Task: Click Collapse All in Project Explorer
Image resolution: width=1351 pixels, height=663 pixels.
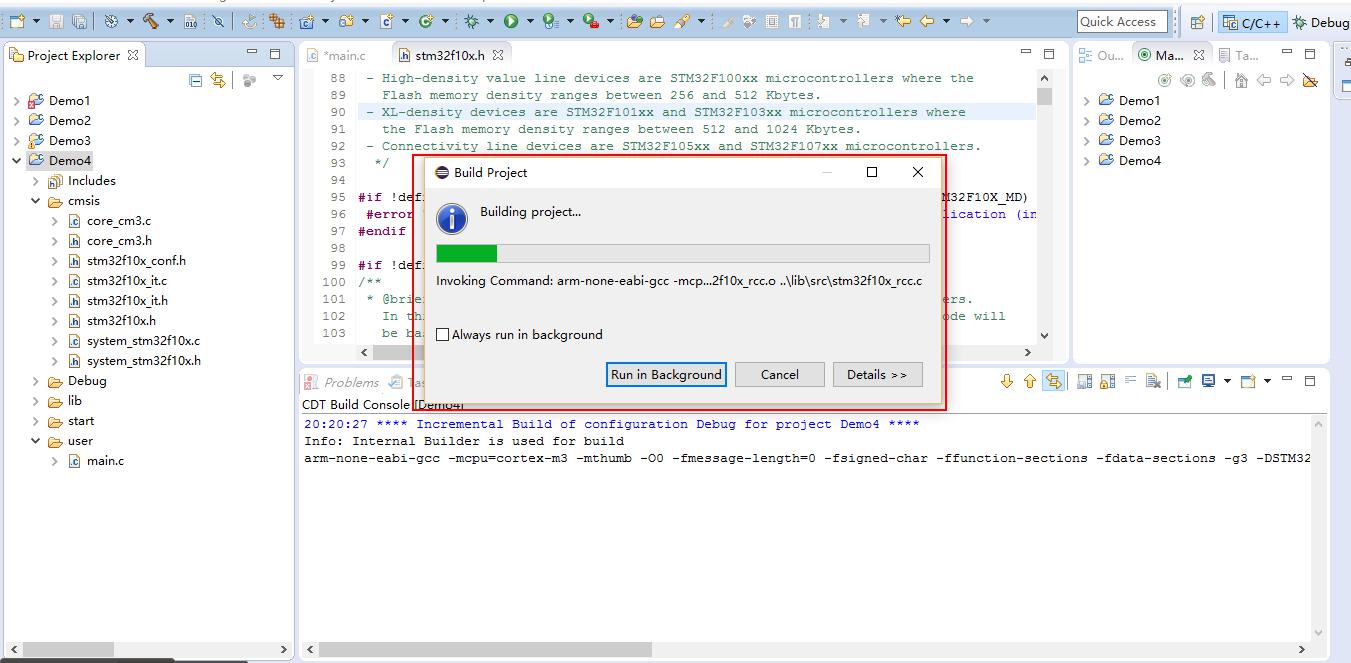Action: [196, 80]
